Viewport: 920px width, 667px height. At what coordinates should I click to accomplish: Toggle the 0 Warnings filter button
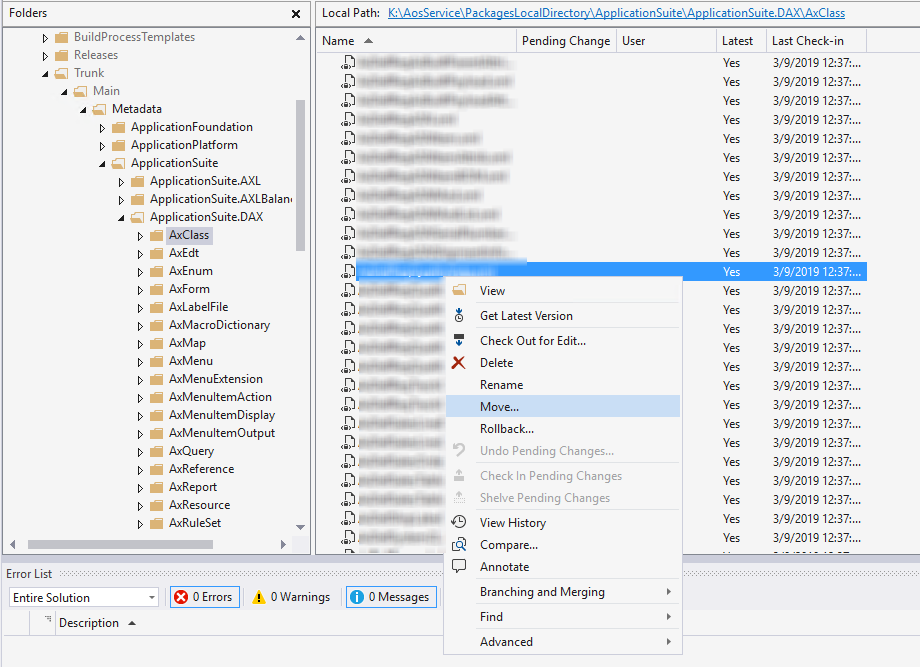click(x=290, y=597)
